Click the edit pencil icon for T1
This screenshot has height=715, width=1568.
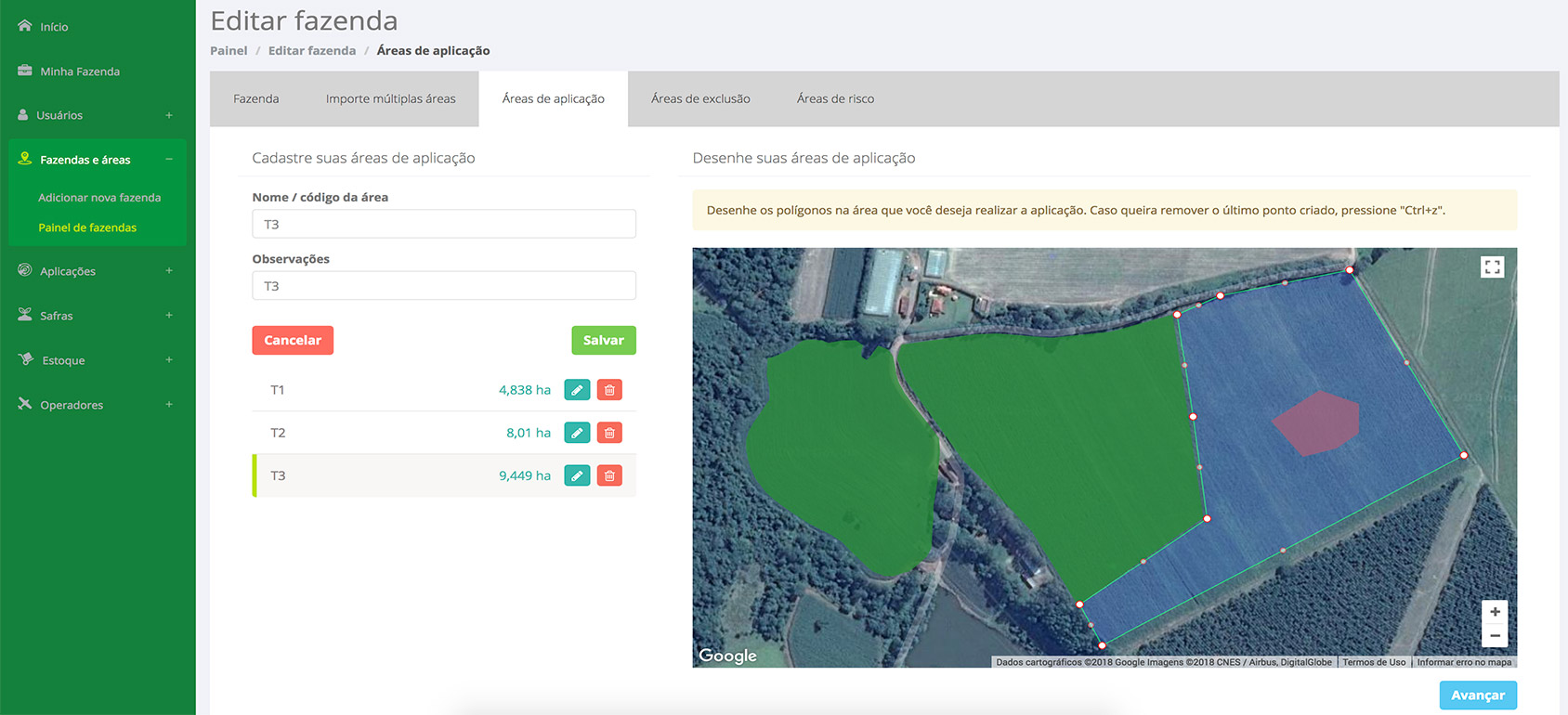tap(577, 390)
